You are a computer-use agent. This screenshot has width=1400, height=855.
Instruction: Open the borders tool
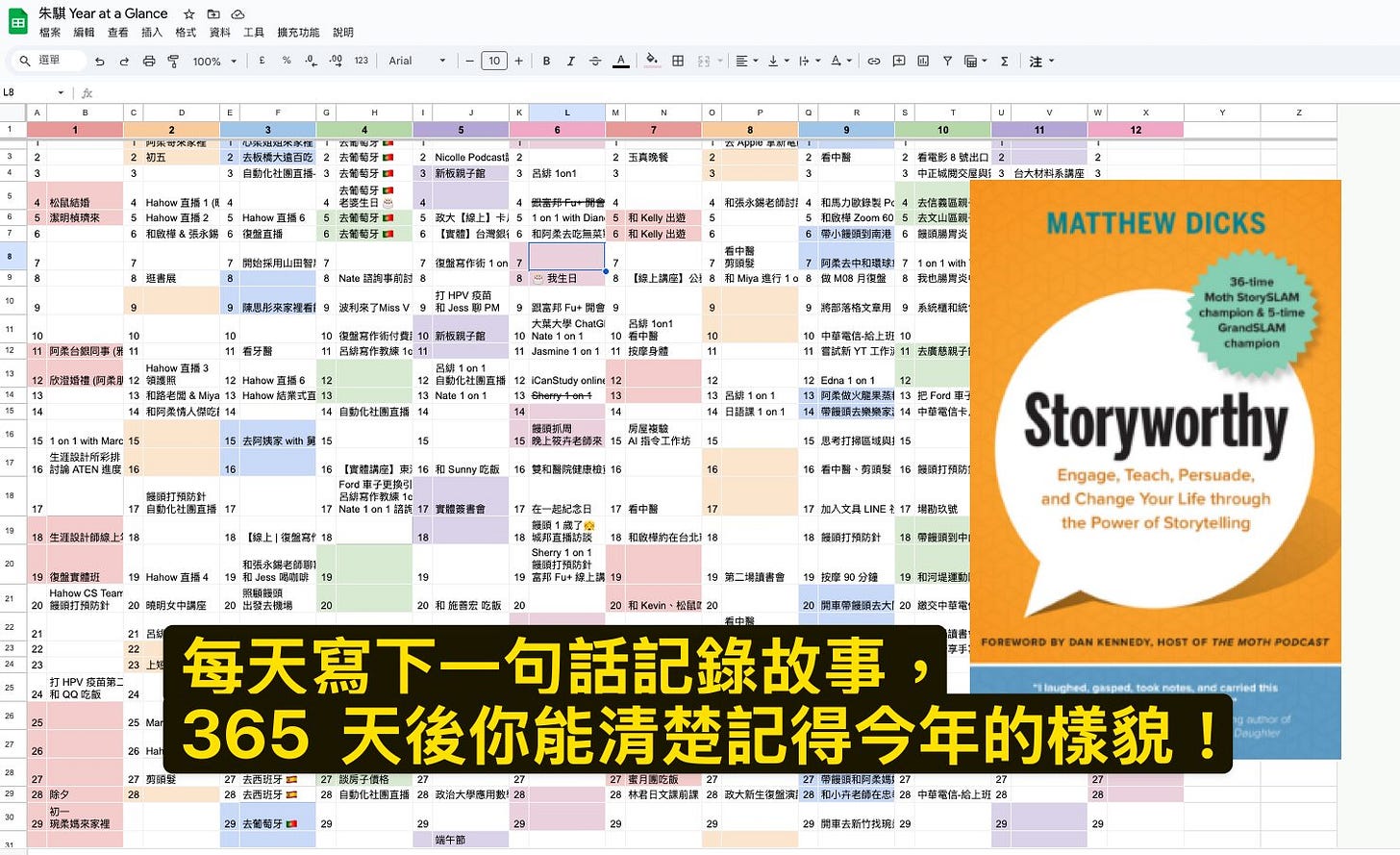(x=678, y=61)
